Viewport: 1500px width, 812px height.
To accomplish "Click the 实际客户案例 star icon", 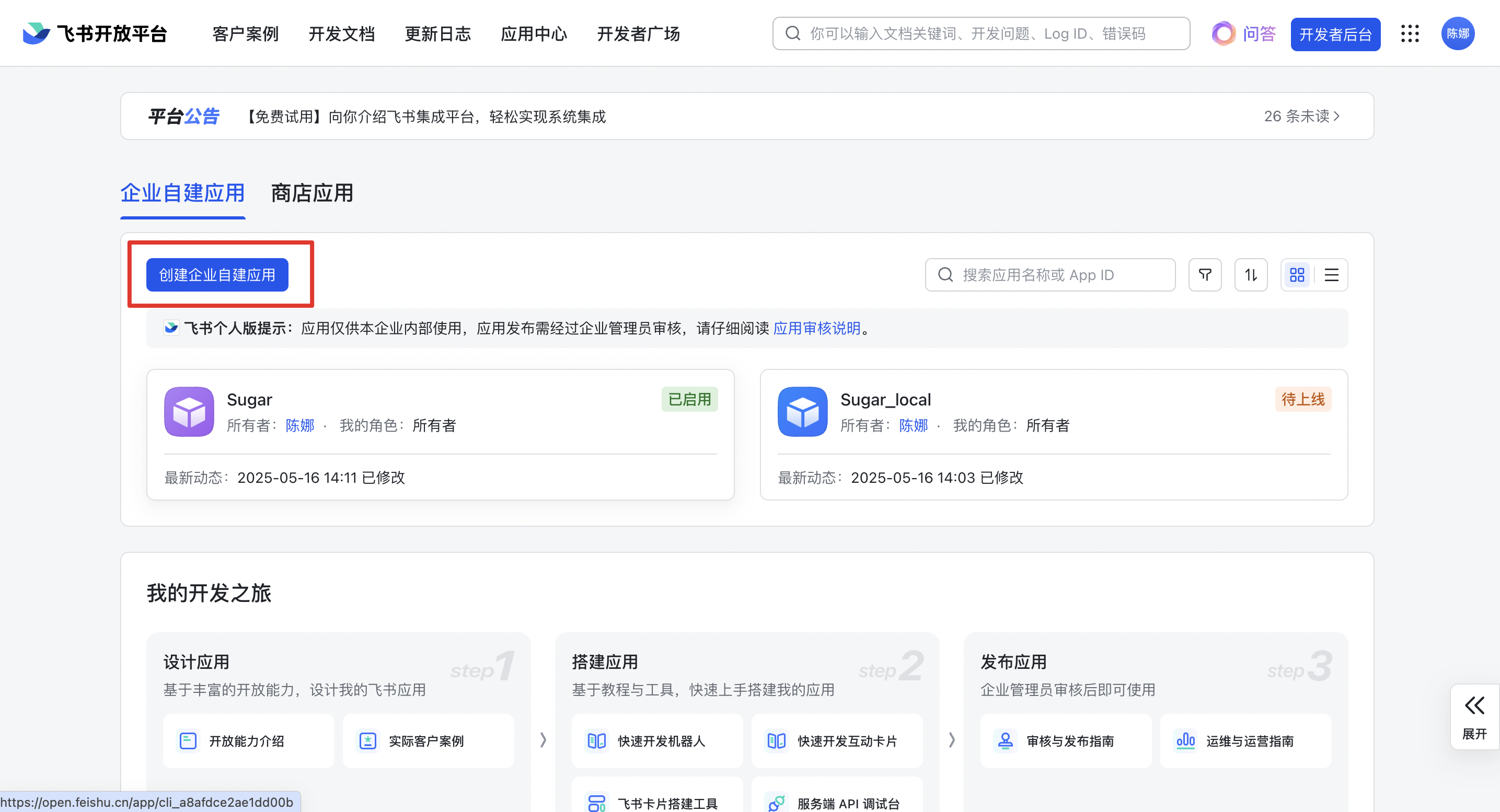I will point(367,740).
